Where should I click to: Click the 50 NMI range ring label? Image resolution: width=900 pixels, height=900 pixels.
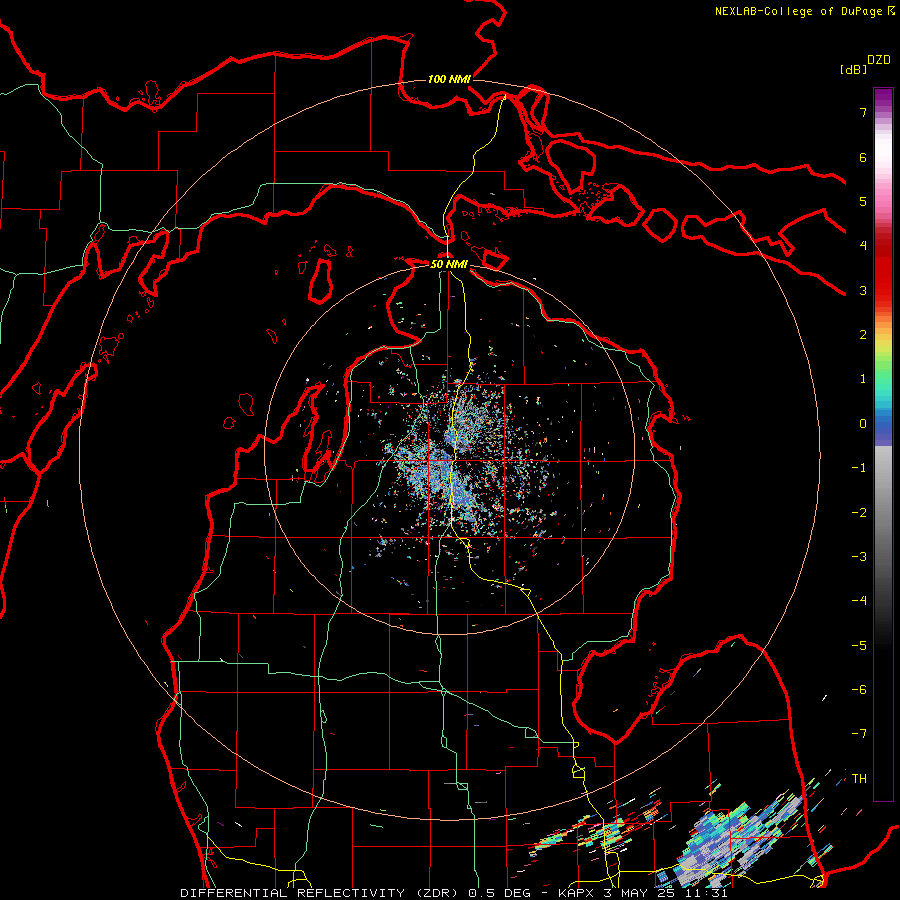click(449, 264)
